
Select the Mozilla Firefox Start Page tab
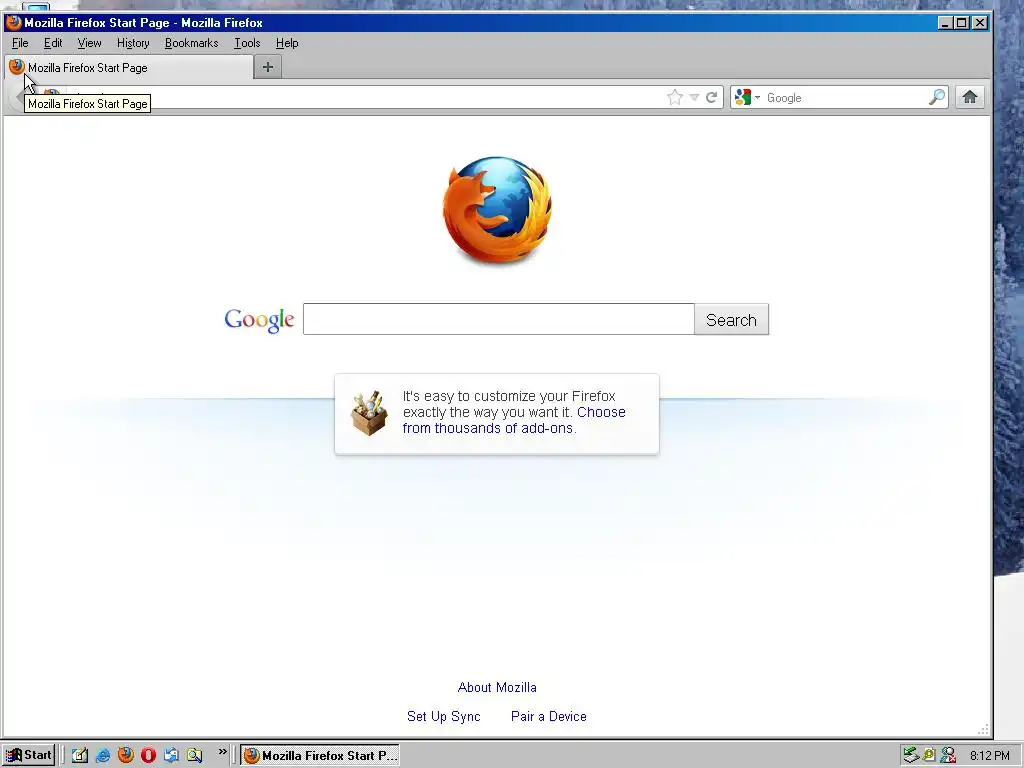tap(129, 67)
